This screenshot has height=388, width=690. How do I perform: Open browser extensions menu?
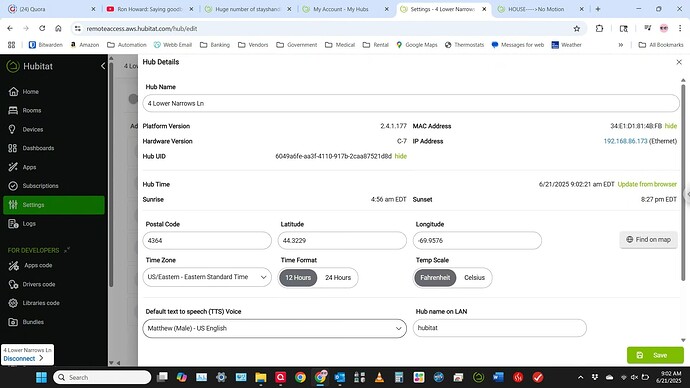tap(599, 28)
